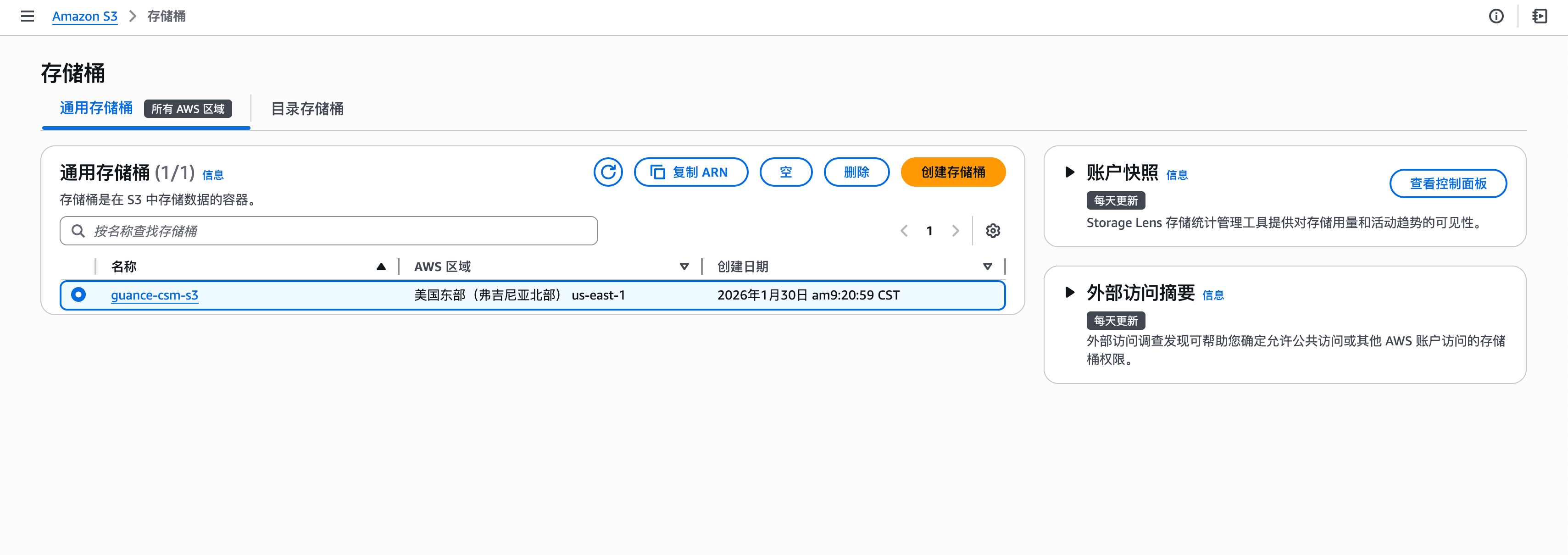Sort by AWS region column arrow
Viewport: 1568px width, 555px height.
(x=684, y=266)
